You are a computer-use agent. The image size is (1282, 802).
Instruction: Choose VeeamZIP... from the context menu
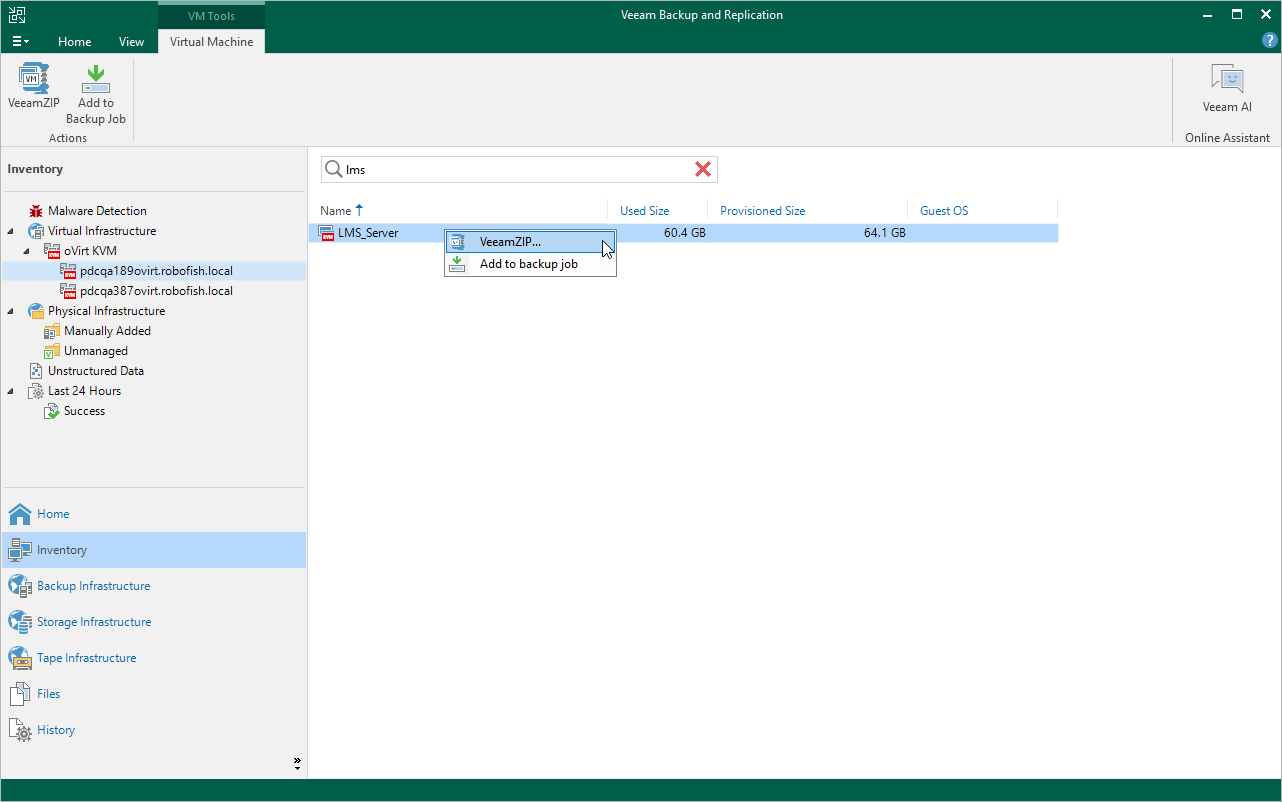530,242
